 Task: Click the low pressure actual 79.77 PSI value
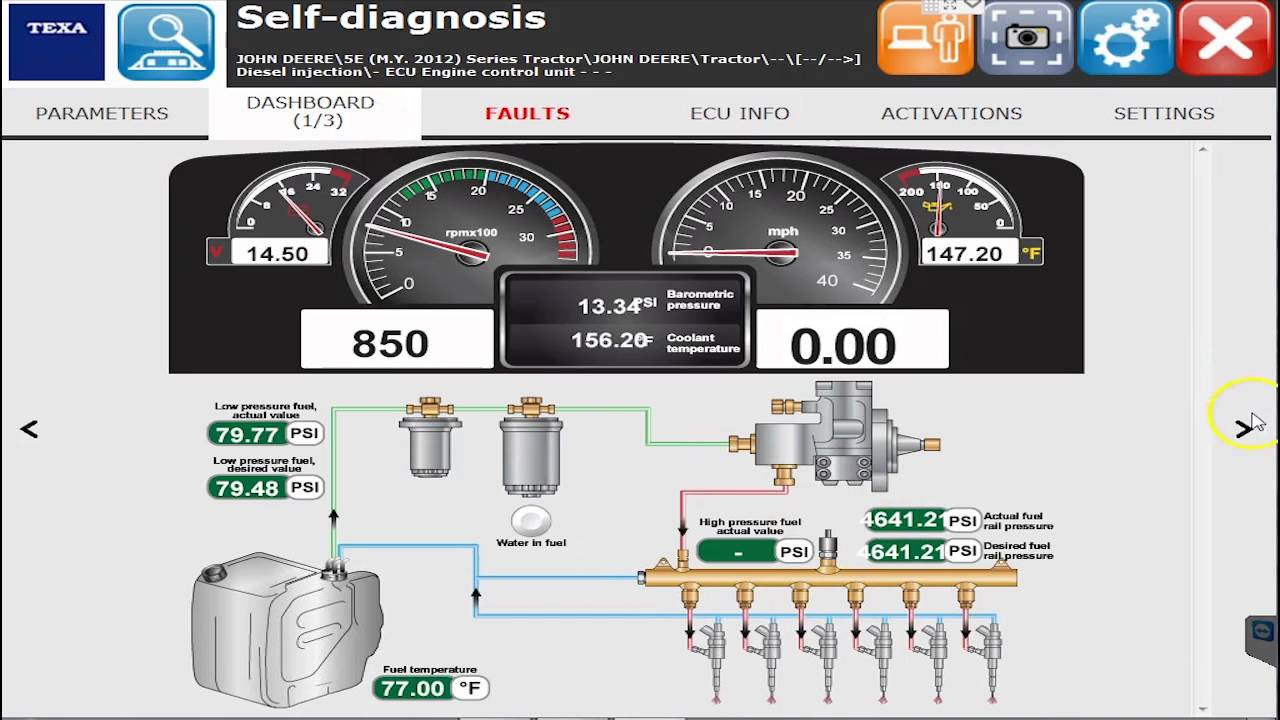[265, 434]
